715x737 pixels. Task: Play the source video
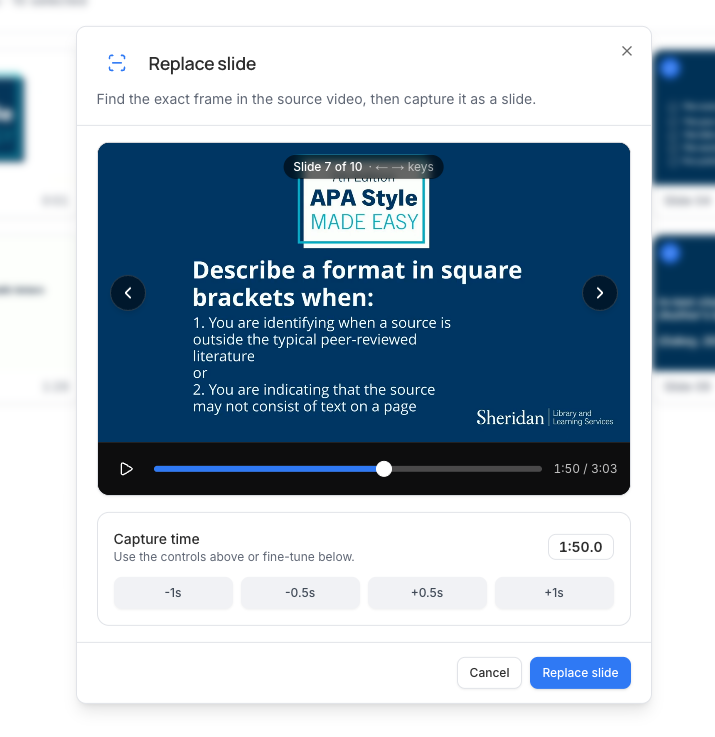[126, 469]
